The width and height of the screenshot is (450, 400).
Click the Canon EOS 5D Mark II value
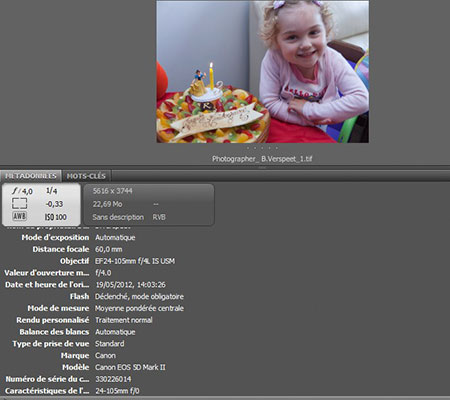point(130,367)
